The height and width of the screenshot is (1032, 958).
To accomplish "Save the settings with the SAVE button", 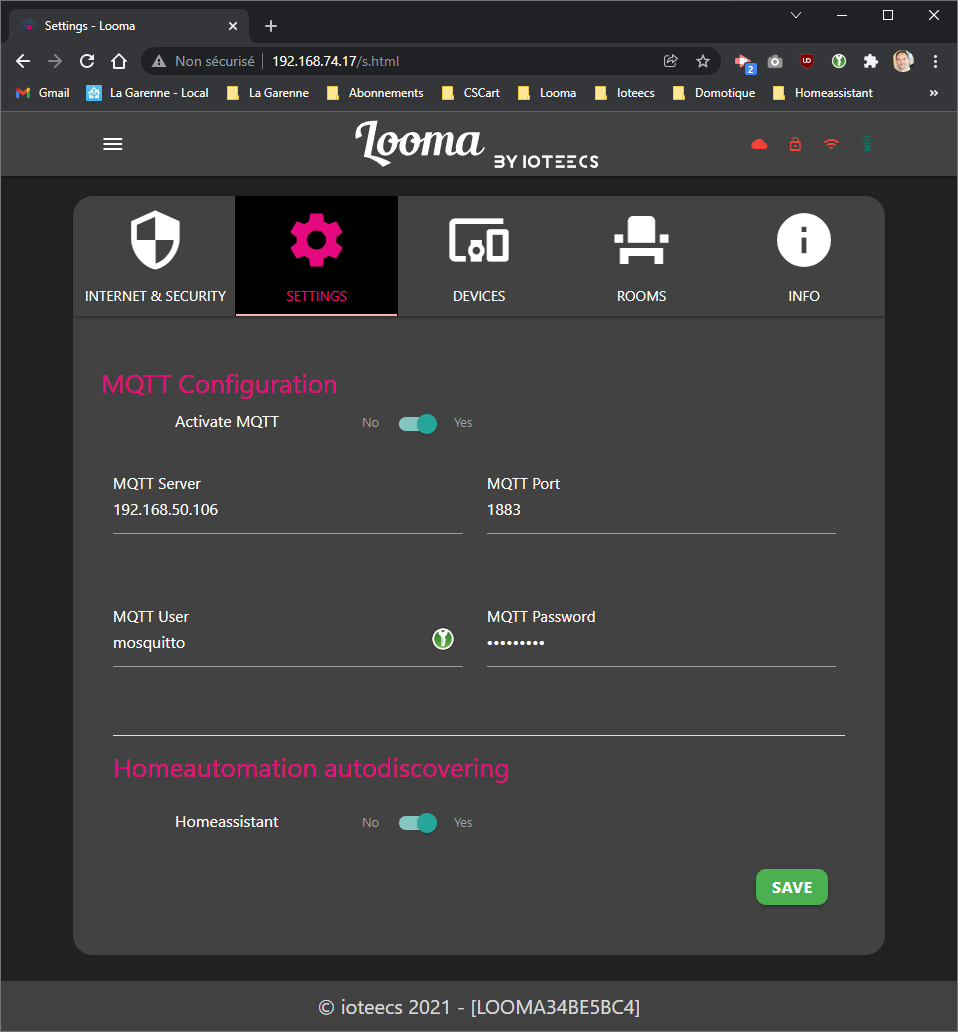I will pos(792,887).
